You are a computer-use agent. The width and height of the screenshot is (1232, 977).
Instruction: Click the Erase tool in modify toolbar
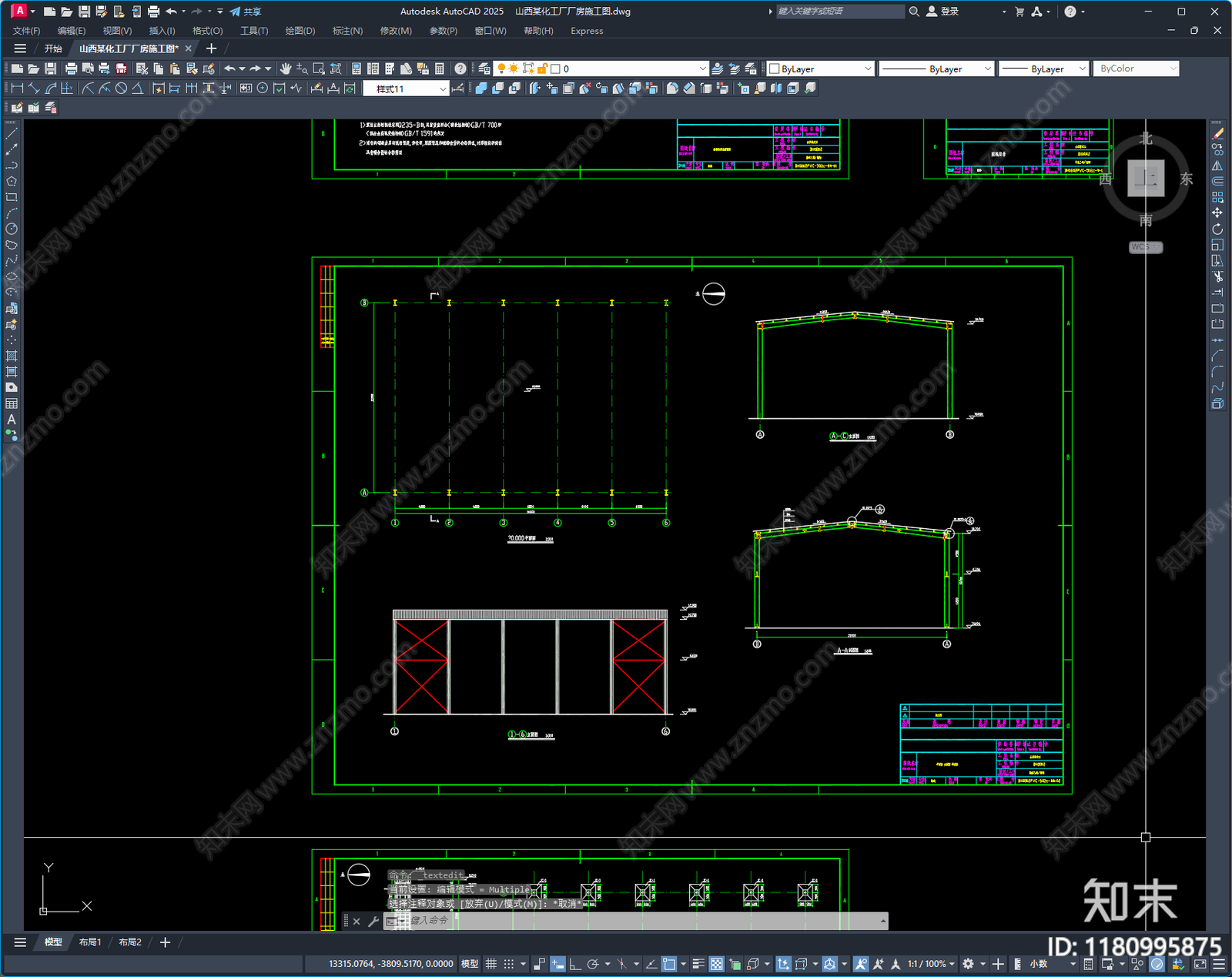click(x=1217, y=134)
